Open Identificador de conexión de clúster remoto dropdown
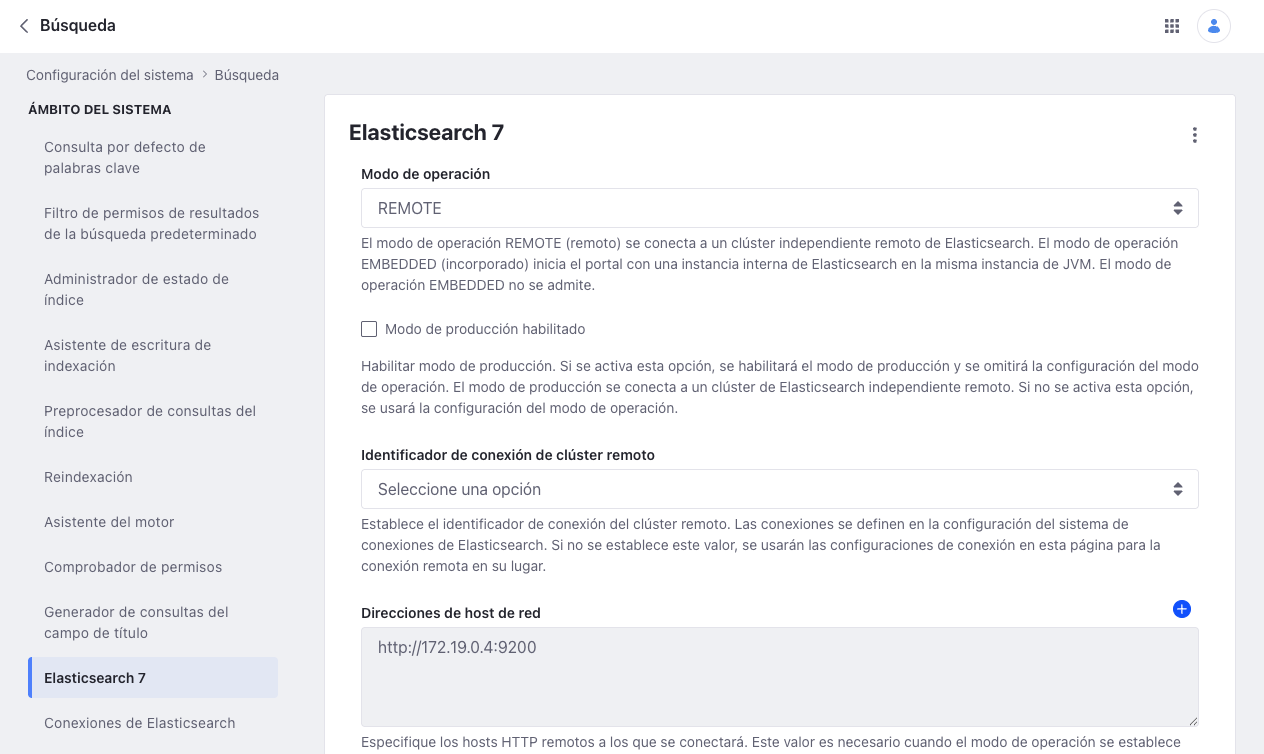1264x754 pixels. click(779, 489)
